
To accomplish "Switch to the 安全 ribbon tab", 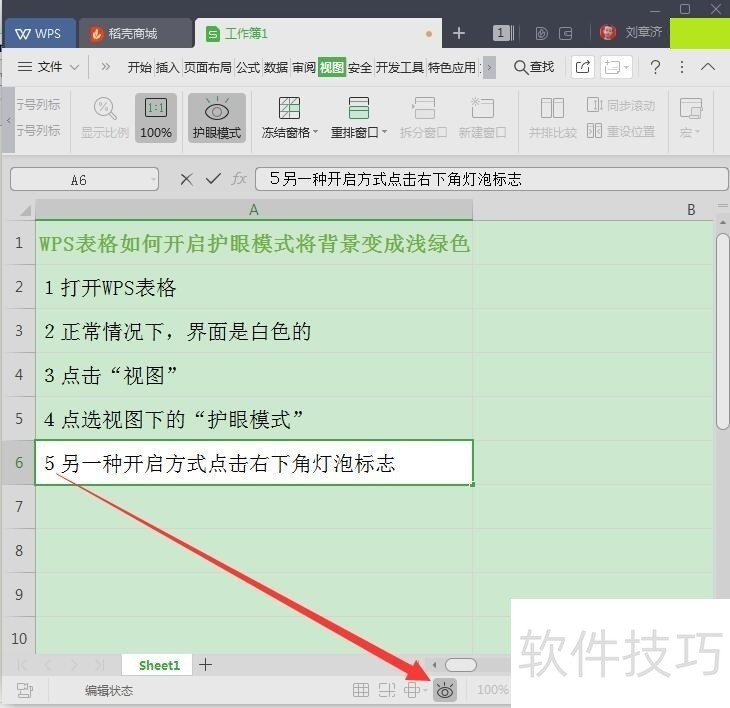I will (x=360, y=67).
